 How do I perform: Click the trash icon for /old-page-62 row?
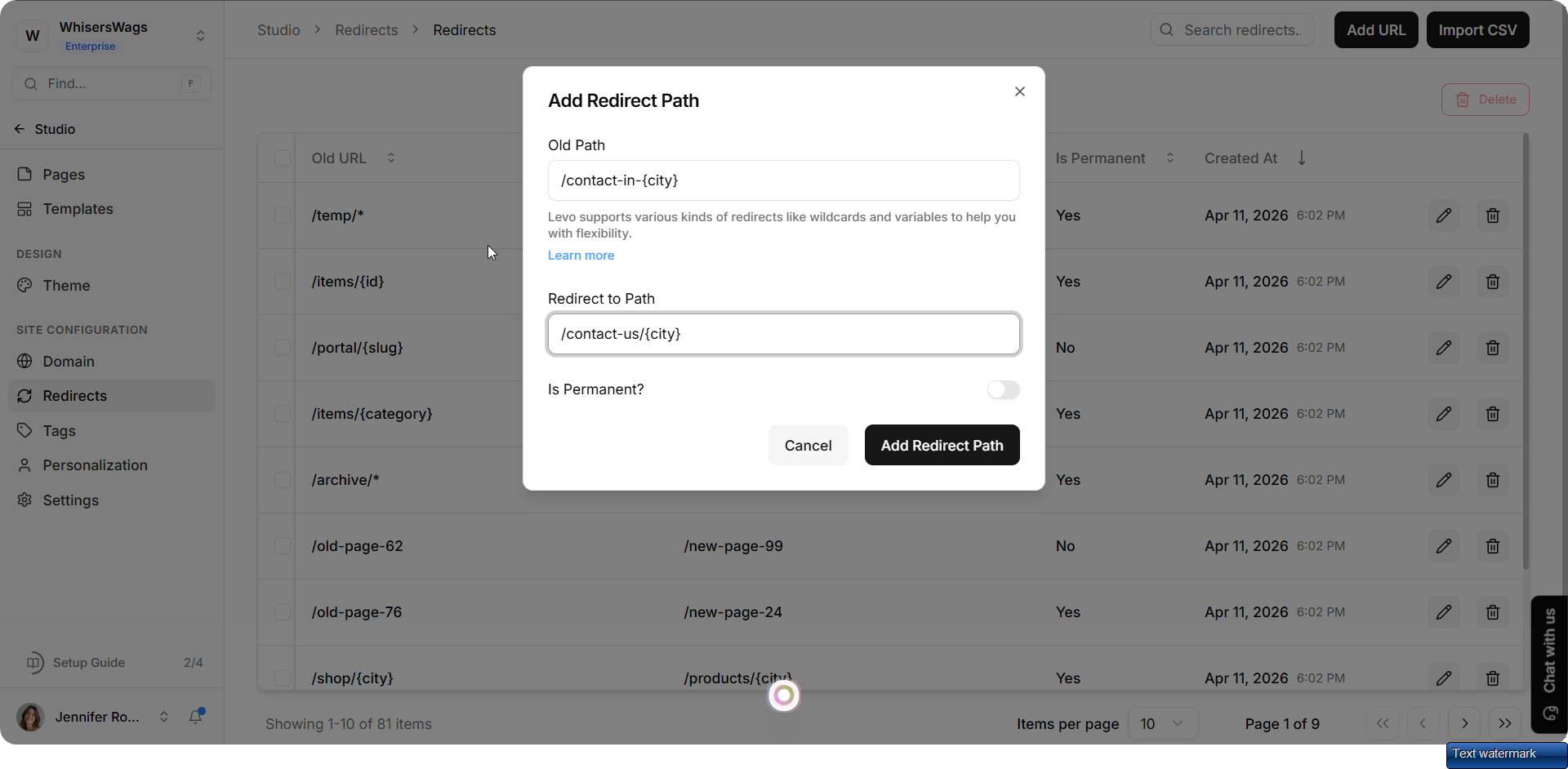pos(1492,546)
